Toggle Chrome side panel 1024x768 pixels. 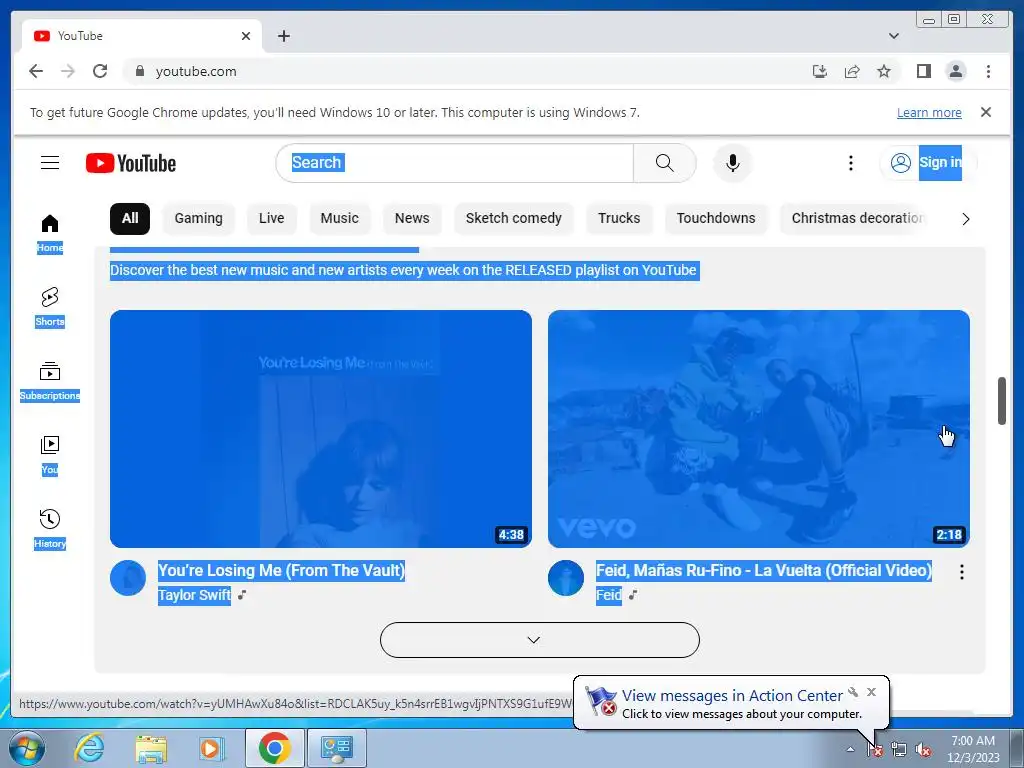(923, 71)
